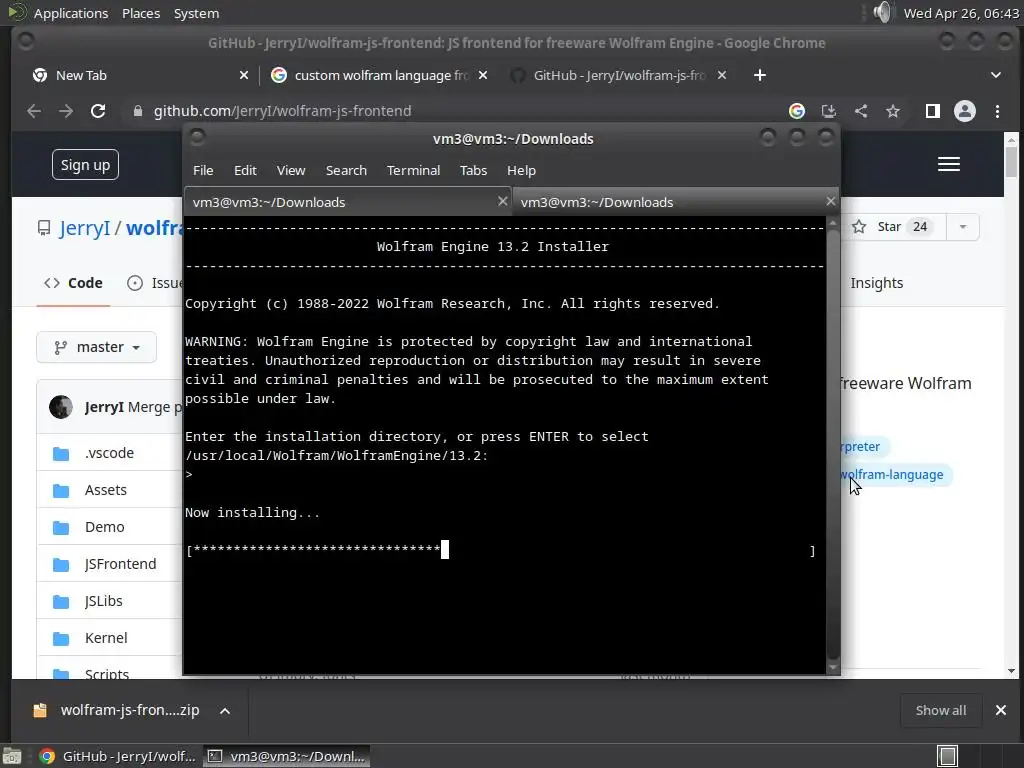
Task: Switch to Chrome window in taskbar
Action: tap(118, 756)
